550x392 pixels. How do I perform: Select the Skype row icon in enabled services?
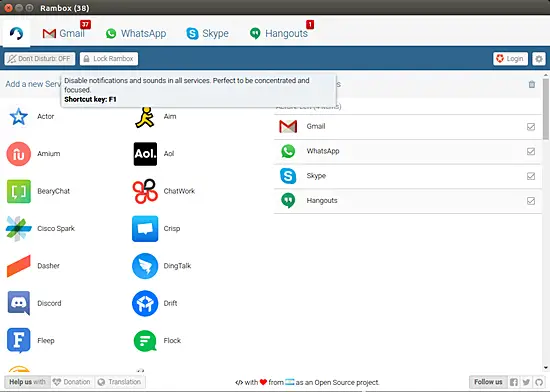pyautogui.click(x=288, y=176)
